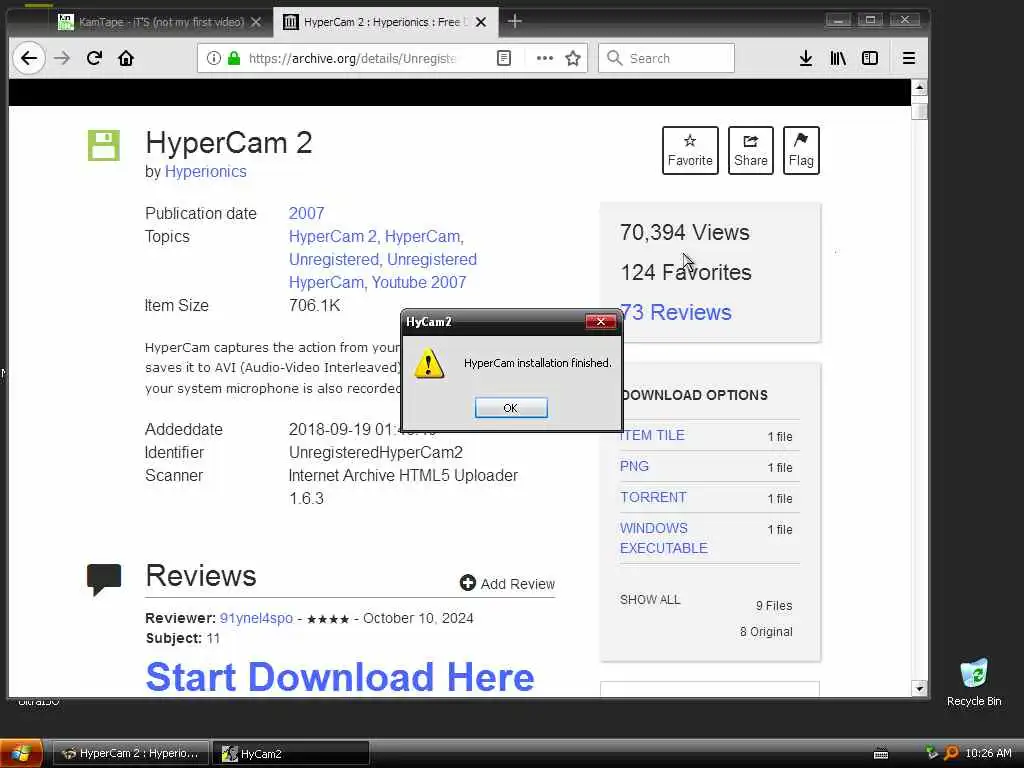The image size is (1024, 768).
Task: Click Add Review
Action: pos(507,584)
